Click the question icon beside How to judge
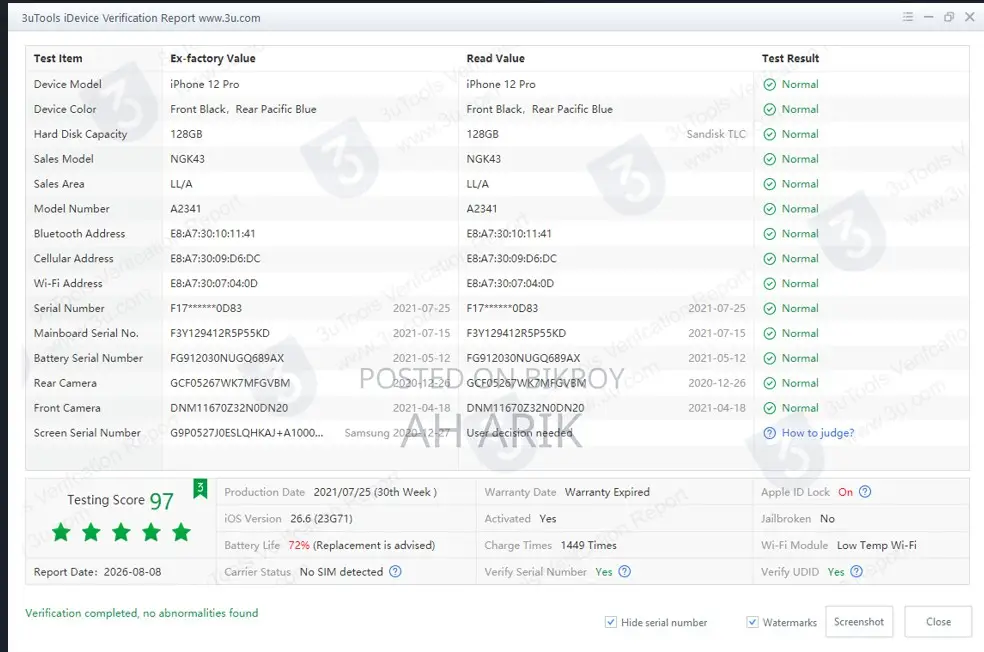Image resolution: width=984 pixels, height=652 pixels. 769,433
